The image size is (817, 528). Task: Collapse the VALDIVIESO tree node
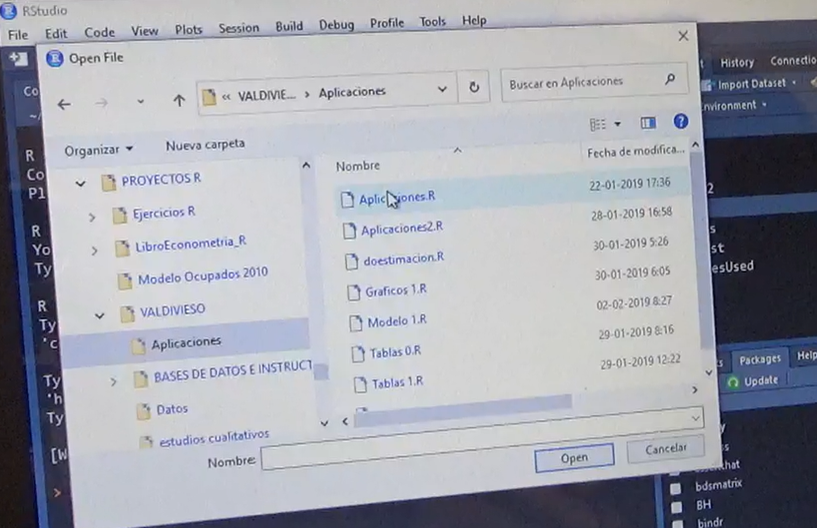click(x=100, y=315)
